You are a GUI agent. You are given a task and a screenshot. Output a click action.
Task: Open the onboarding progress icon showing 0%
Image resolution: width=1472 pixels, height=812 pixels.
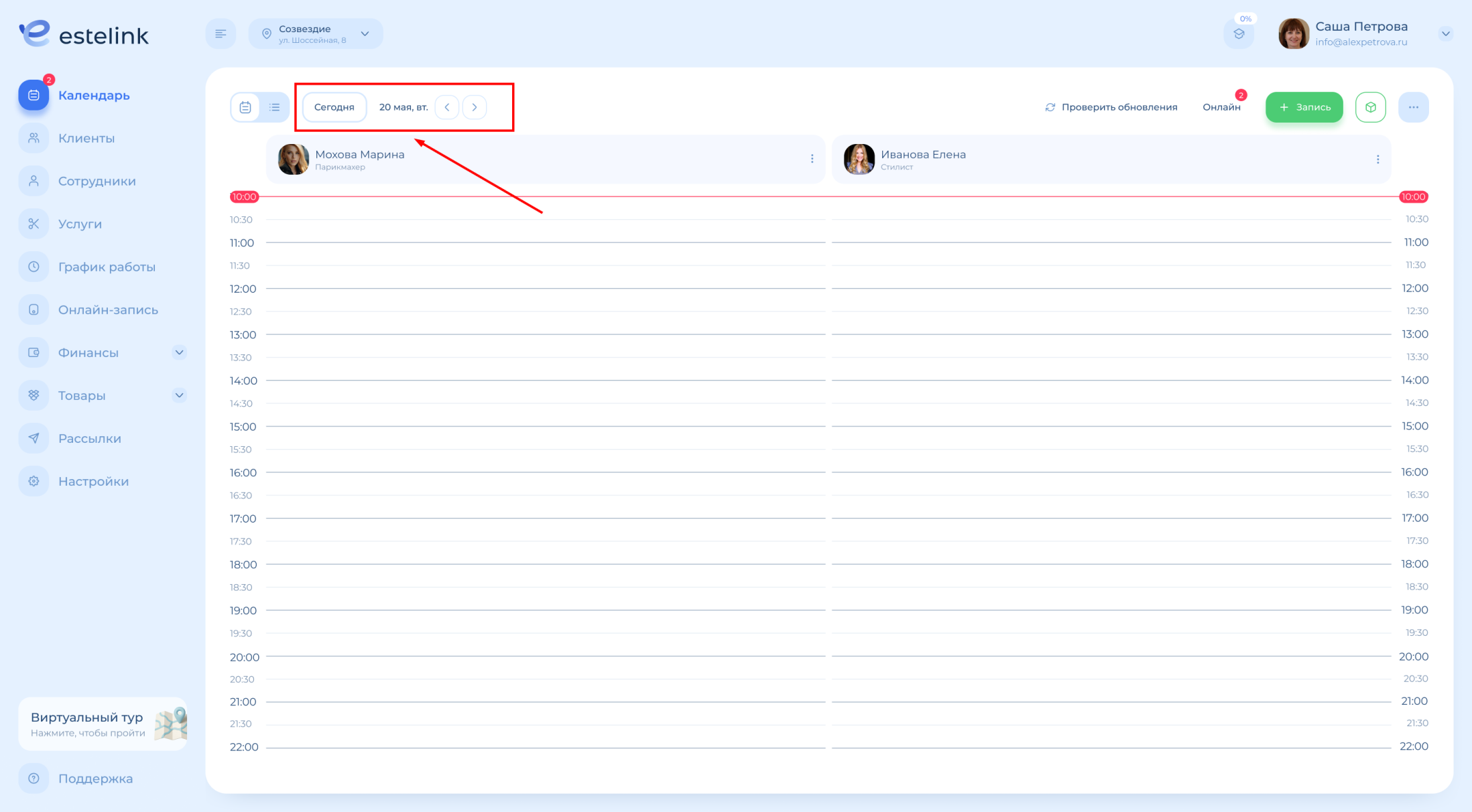pyautogui.click(x=1239, y=33)
